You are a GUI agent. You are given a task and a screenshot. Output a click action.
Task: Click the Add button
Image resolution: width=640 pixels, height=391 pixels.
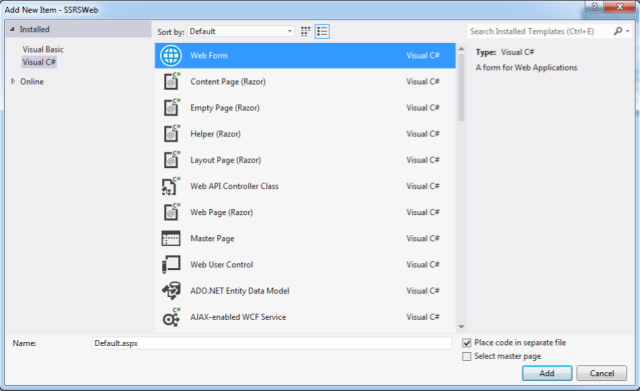[x=547, y=373]
